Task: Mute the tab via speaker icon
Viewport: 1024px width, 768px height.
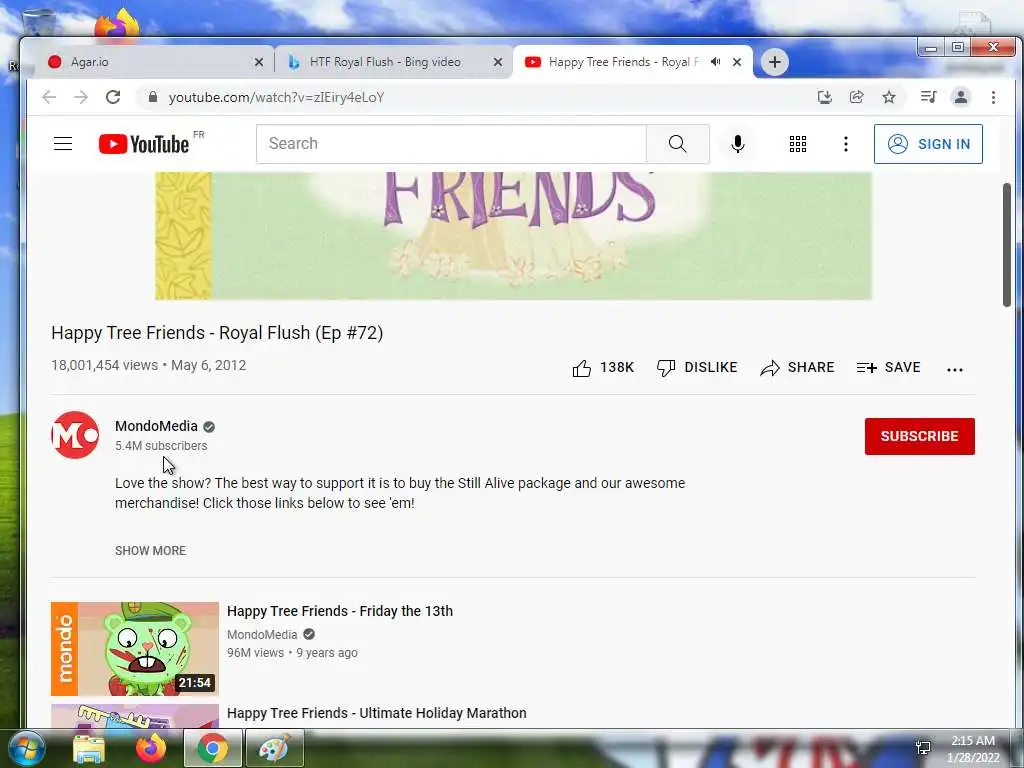Action: [x=716, y=62]
